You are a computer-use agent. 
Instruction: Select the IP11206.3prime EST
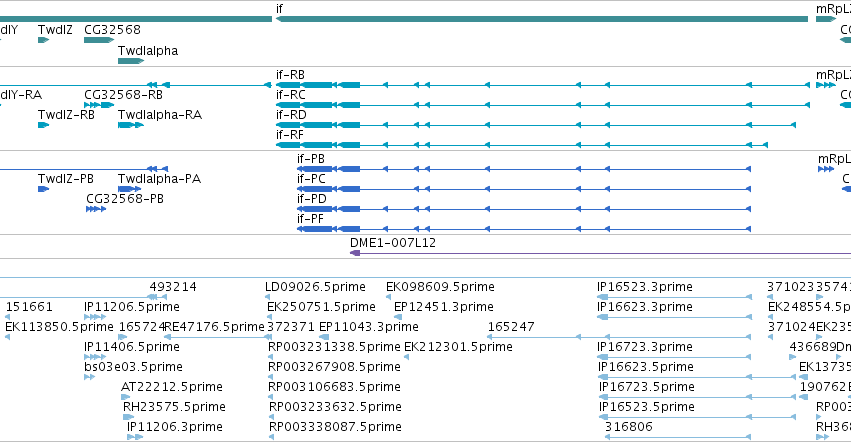[175, 428]
